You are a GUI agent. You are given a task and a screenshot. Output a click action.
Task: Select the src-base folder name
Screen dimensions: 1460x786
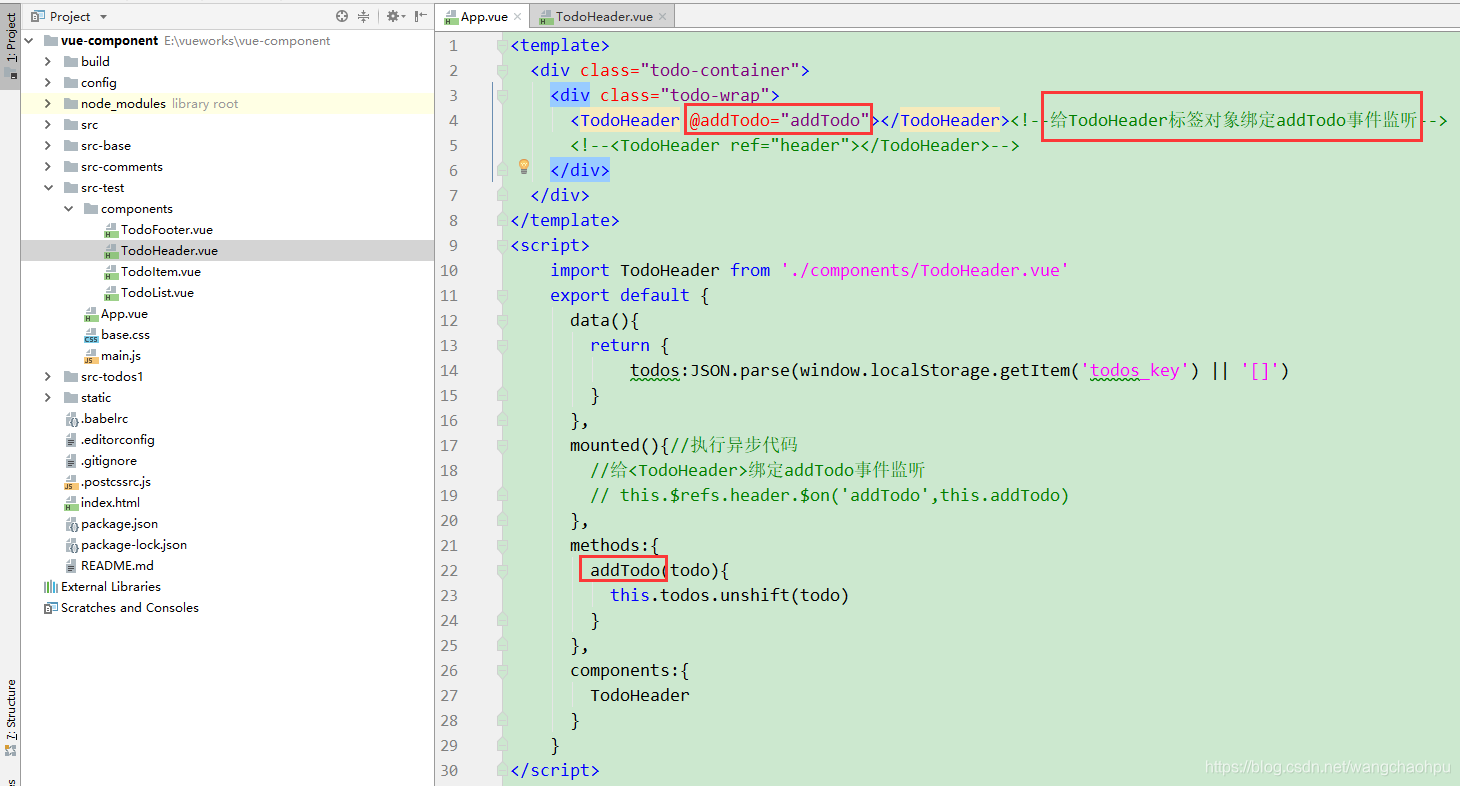pyautogui.click(x=106, y=146)
